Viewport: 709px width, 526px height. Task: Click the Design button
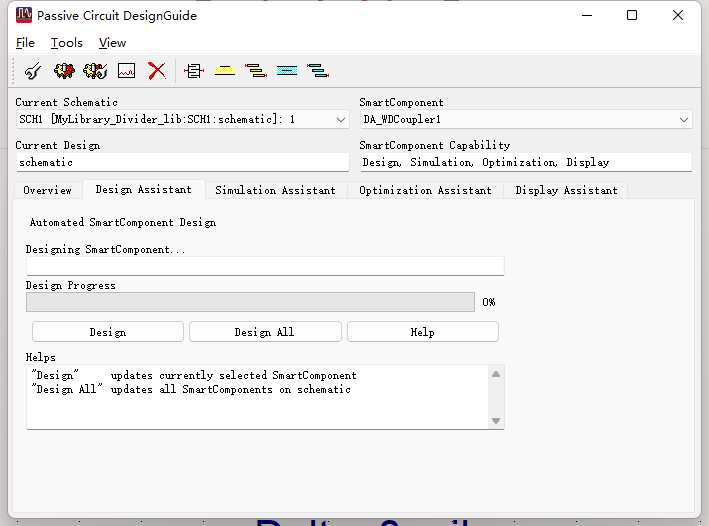pyautogui.click(x=108, y=332)
